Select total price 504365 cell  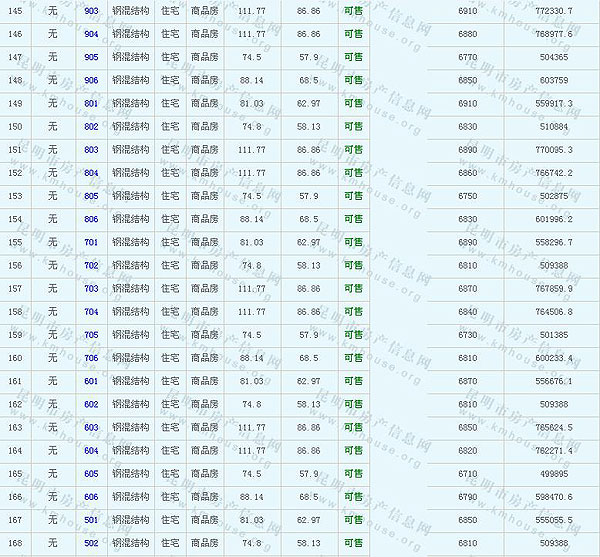coord(553,57)
